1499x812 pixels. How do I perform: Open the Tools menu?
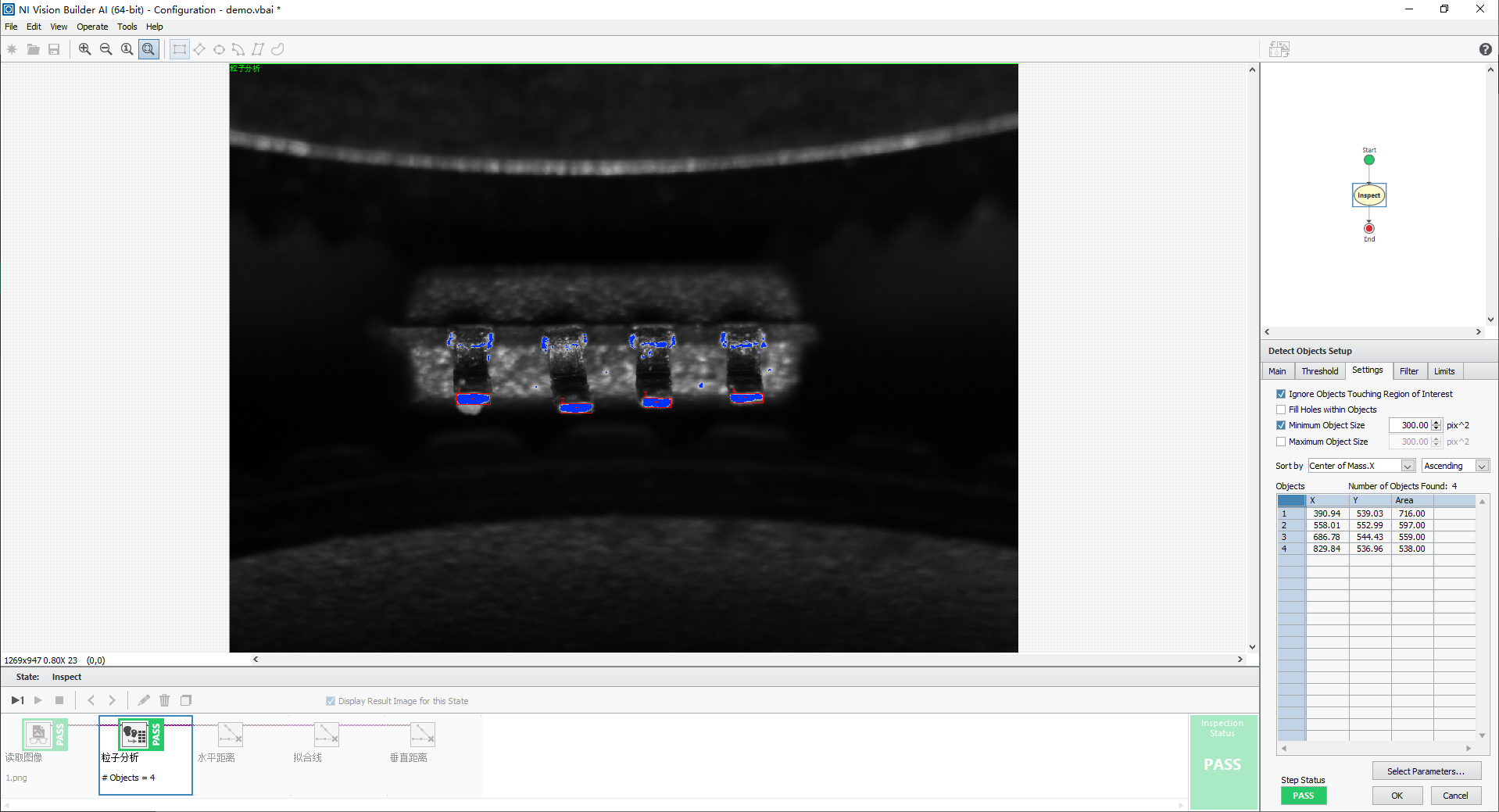click(127, 27)
